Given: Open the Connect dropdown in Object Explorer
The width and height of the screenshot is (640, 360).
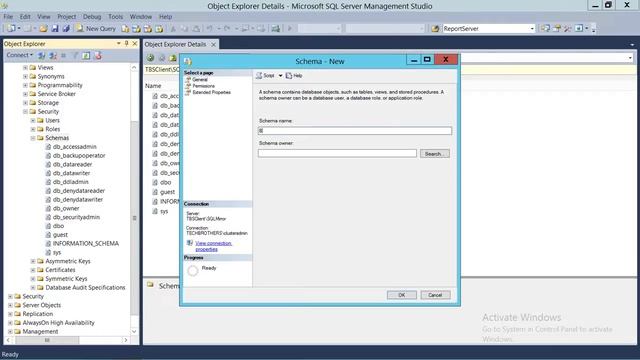Looking at the screenshot, I should [x=19, y=55].
